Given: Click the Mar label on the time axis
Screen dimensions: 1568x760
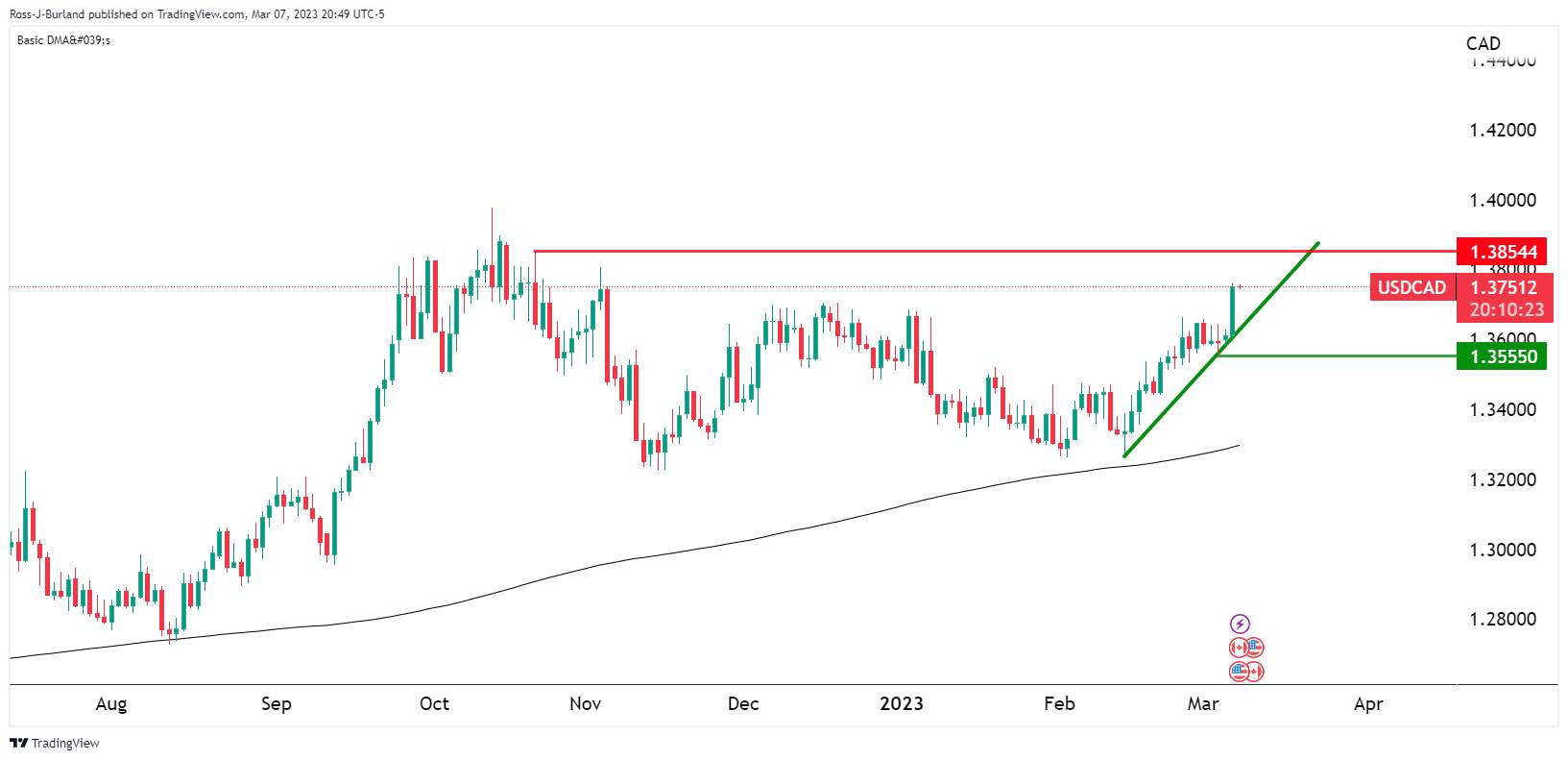Looking at the screenshot, I should coord(1203,704).
